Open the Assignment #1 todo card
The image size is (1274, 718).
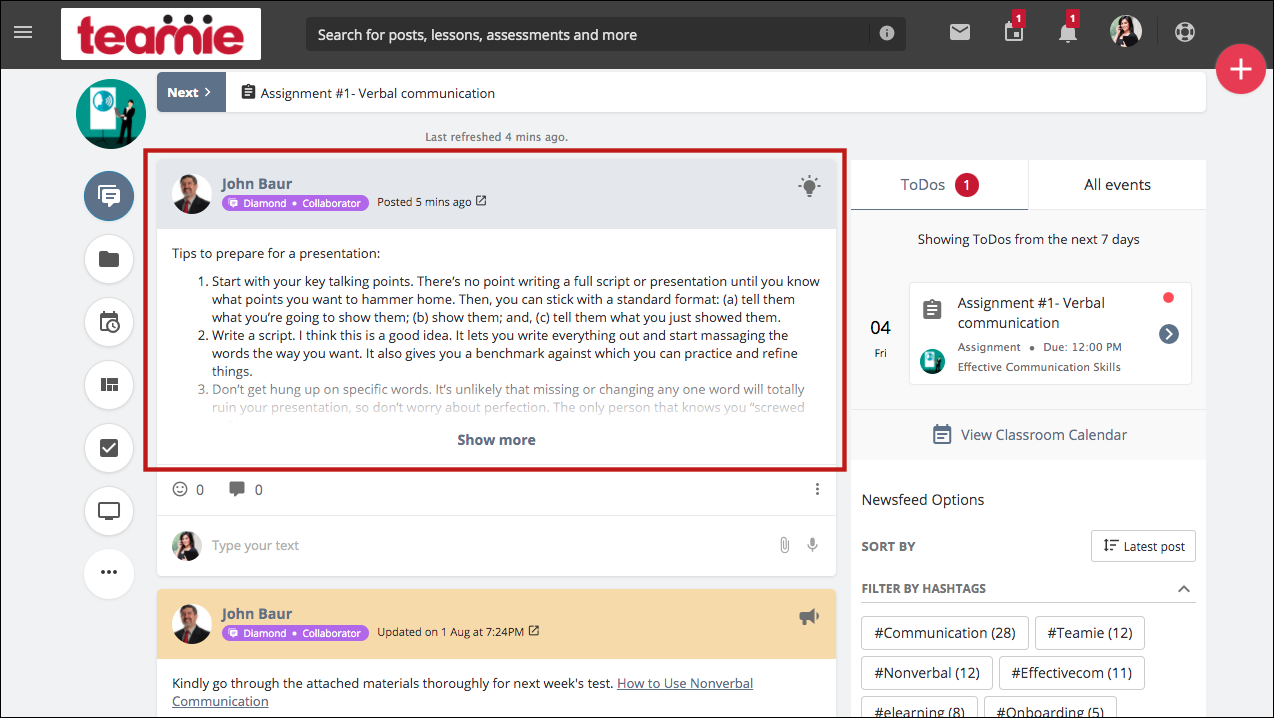click(1050, 333)
